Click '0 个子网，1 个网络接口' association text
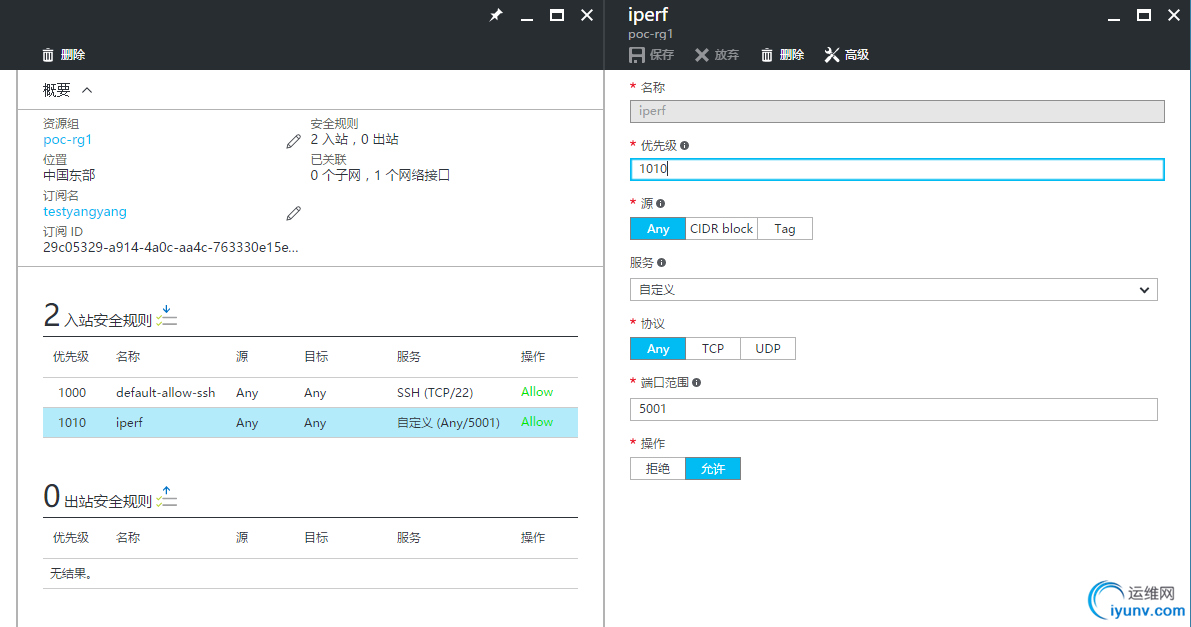Screen dimensions: 1191x627 (x=380, y=176)
